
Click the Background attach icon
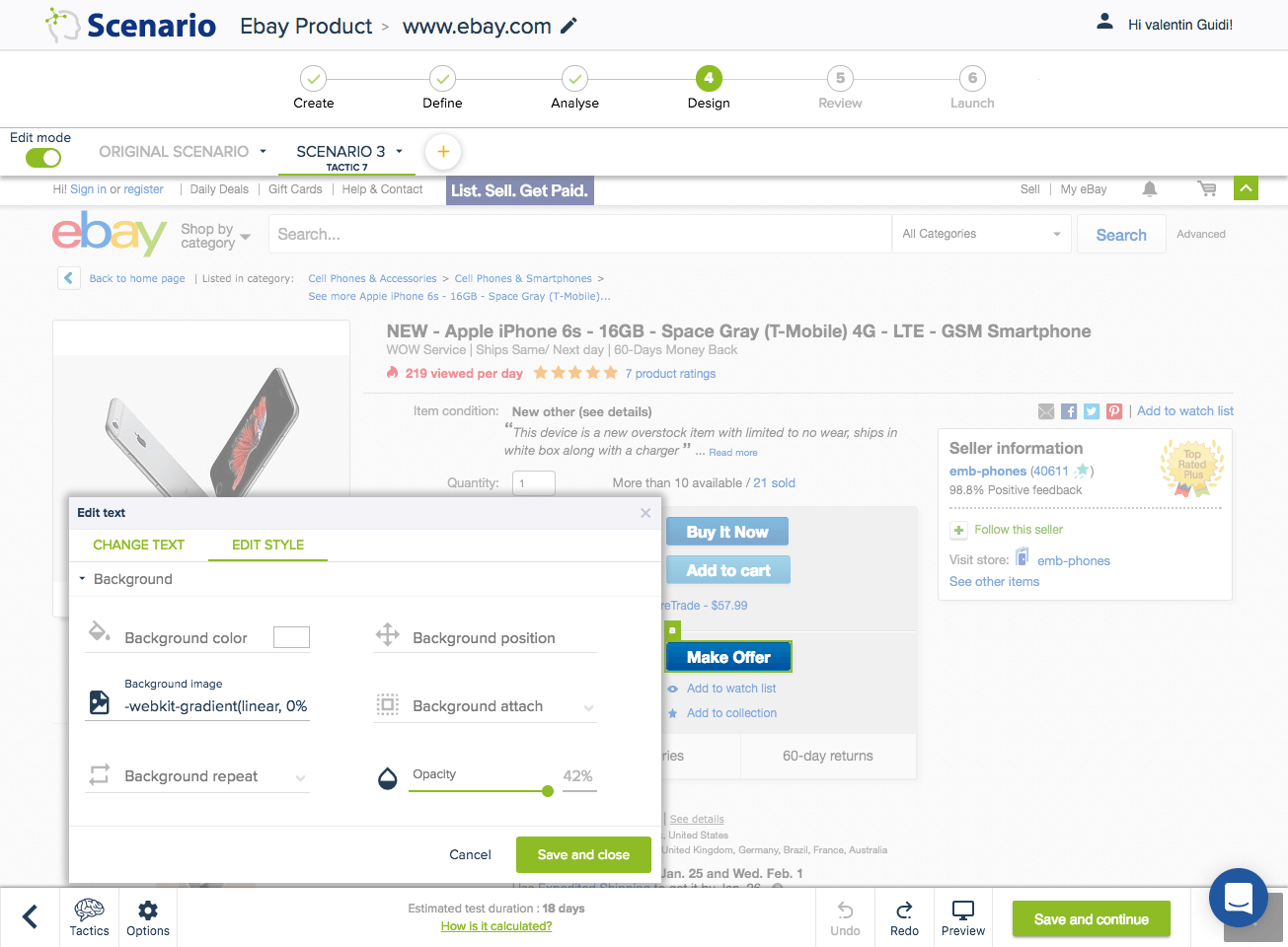[x=388, y=704]
